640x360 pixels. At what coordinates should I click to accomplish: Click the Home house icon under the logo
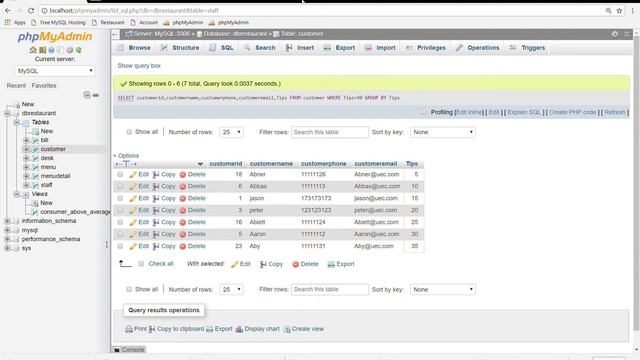[x=33, y=50]
